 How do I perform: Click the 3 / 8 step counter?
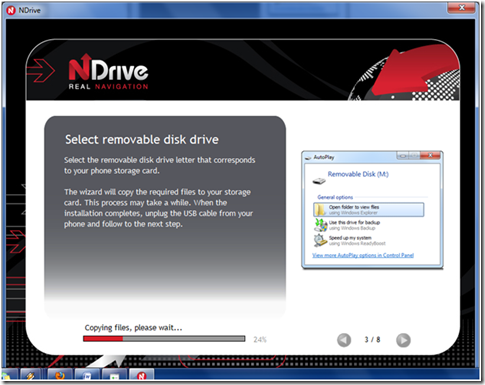(x=372, y=340)
